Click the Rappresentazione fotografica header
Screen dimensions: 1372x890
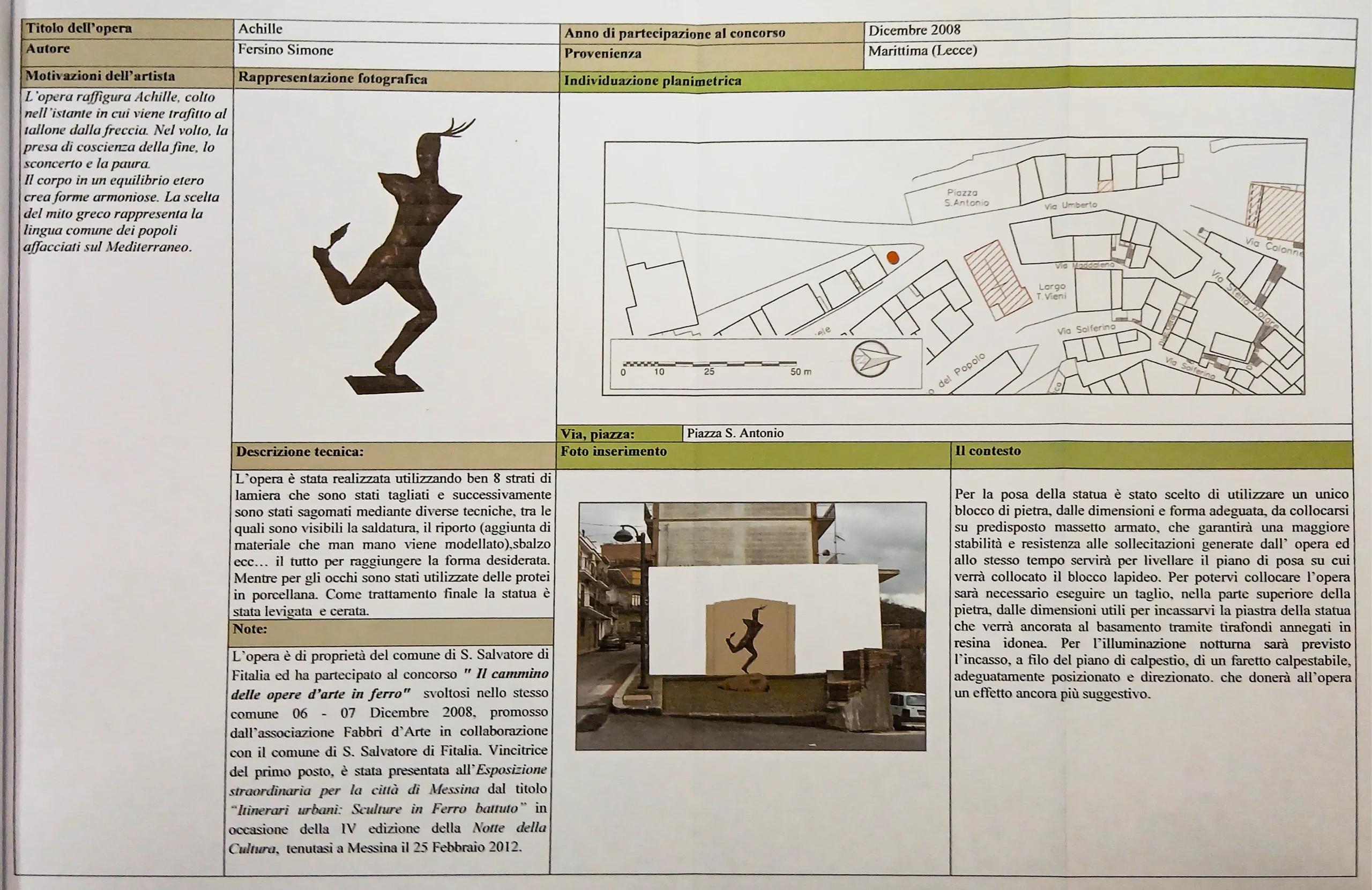tap(333, 79)
